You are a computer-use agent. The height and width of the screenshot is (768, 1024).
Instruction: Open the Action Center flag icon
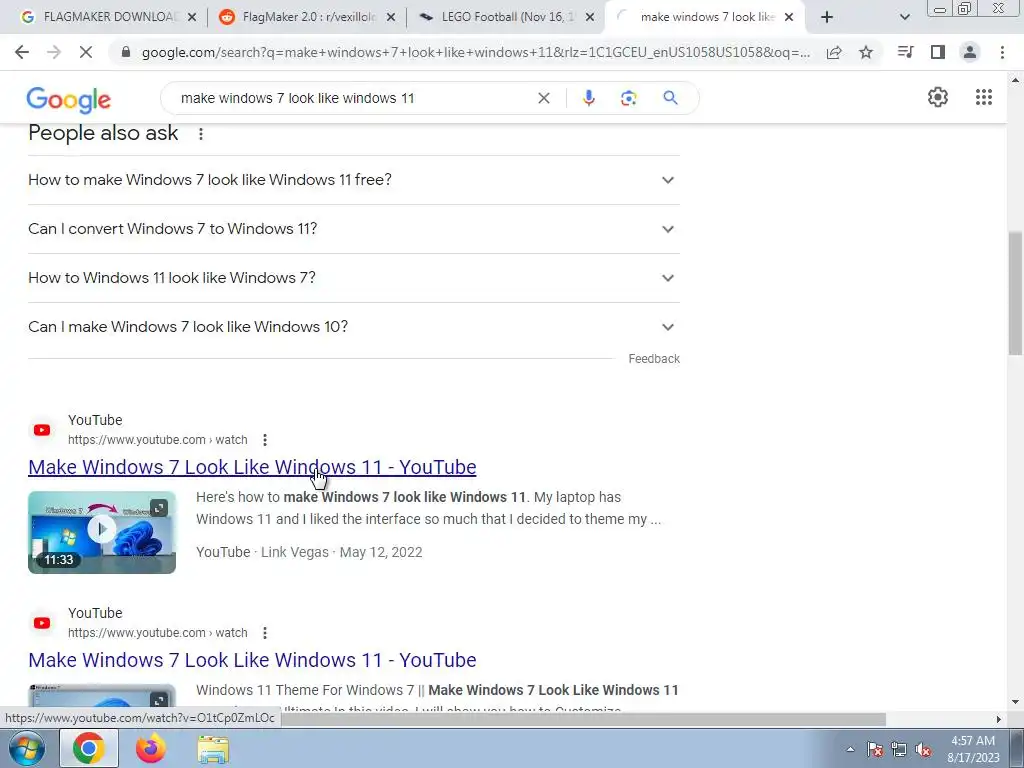click(874, 749)
